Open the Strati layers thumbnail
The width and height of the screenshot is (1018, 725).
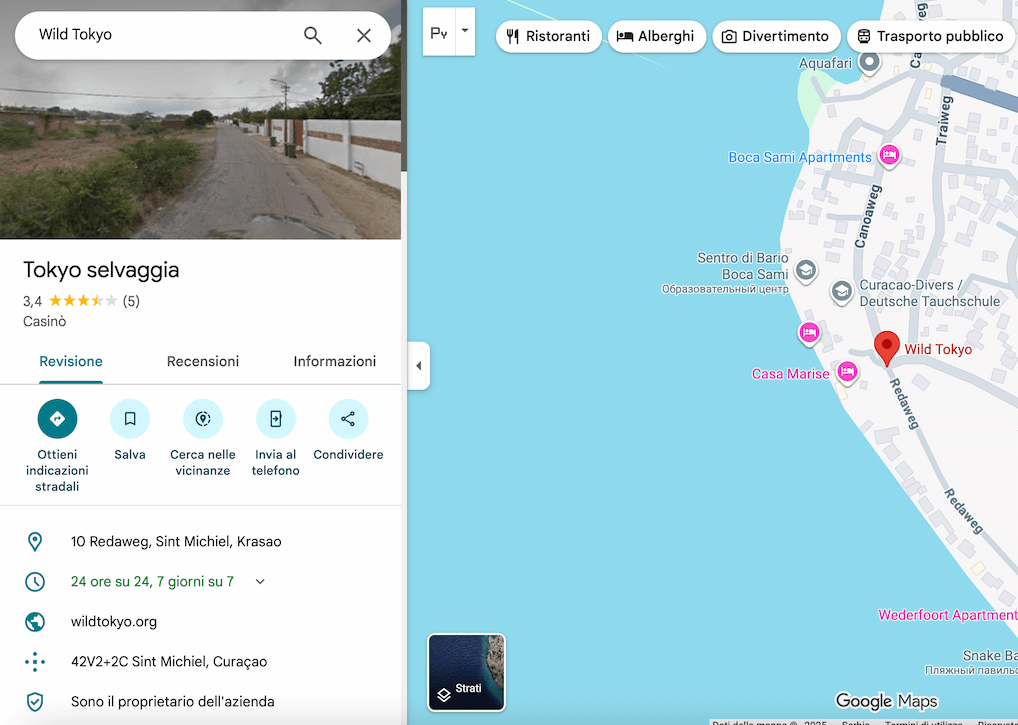click(x=466, y=672)
